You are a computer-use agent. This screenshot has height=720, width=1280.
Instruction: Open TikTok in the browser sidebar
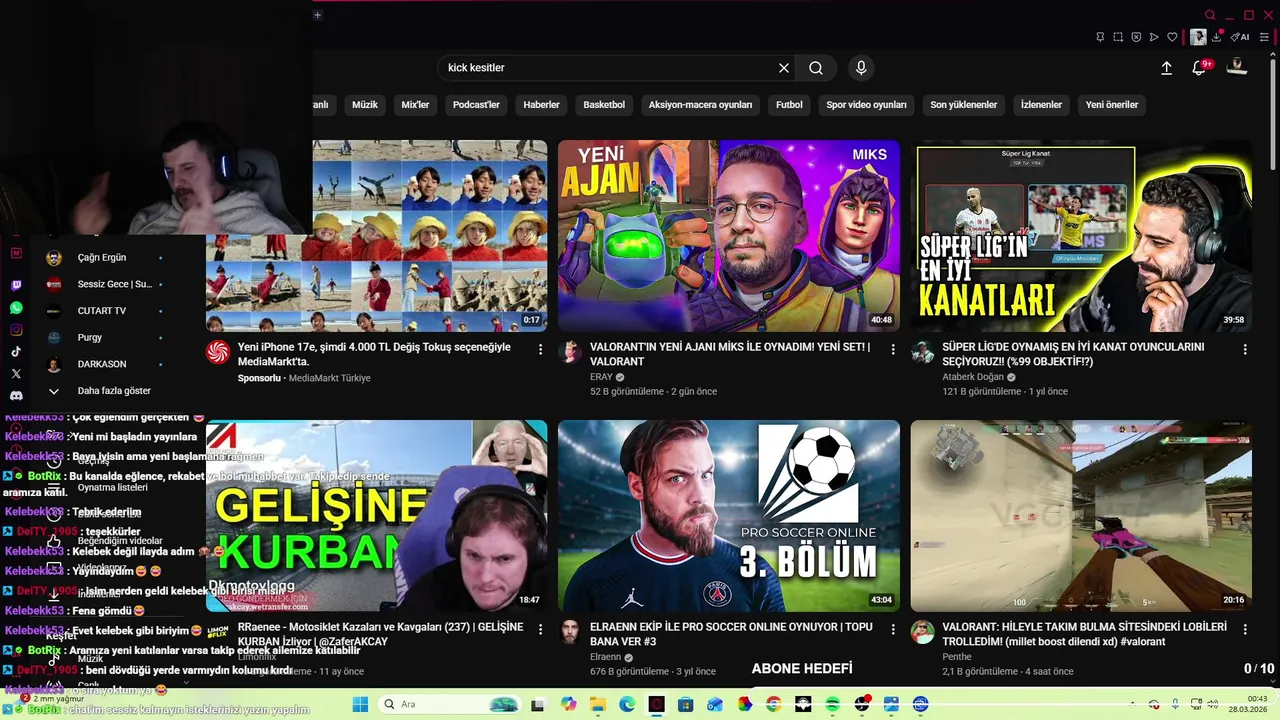[x=16, y=352]
